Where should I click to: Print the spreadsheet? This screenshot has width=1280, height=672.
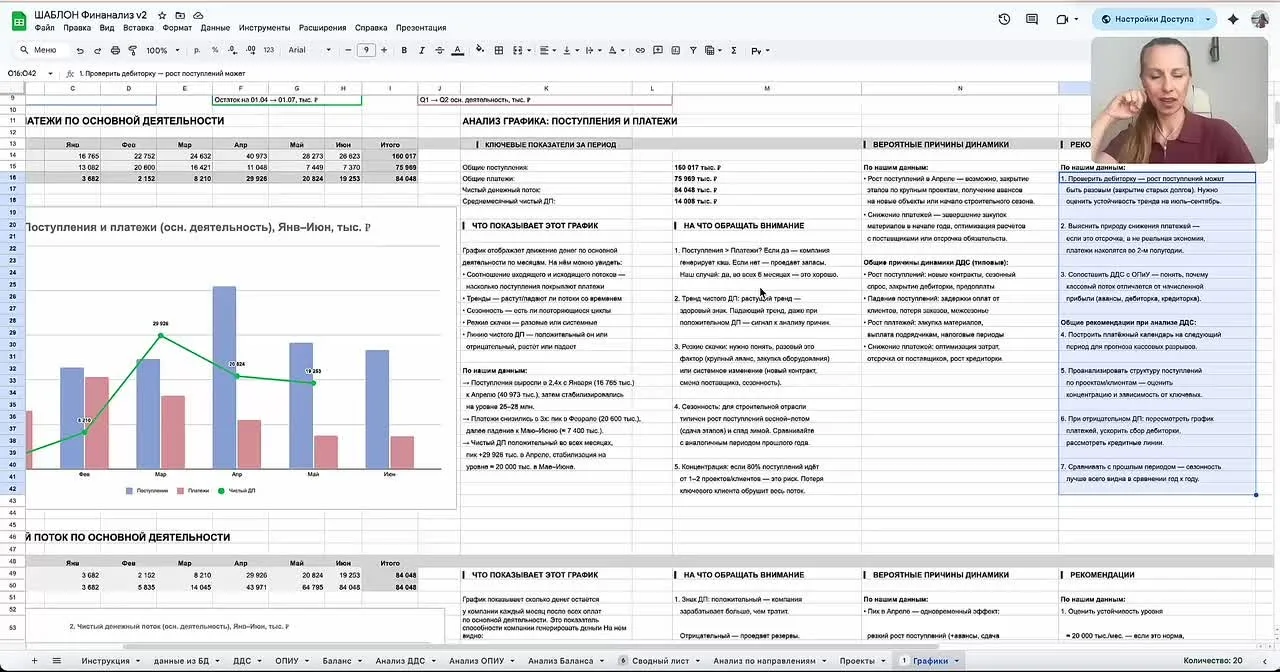click(x=115, y=50)
